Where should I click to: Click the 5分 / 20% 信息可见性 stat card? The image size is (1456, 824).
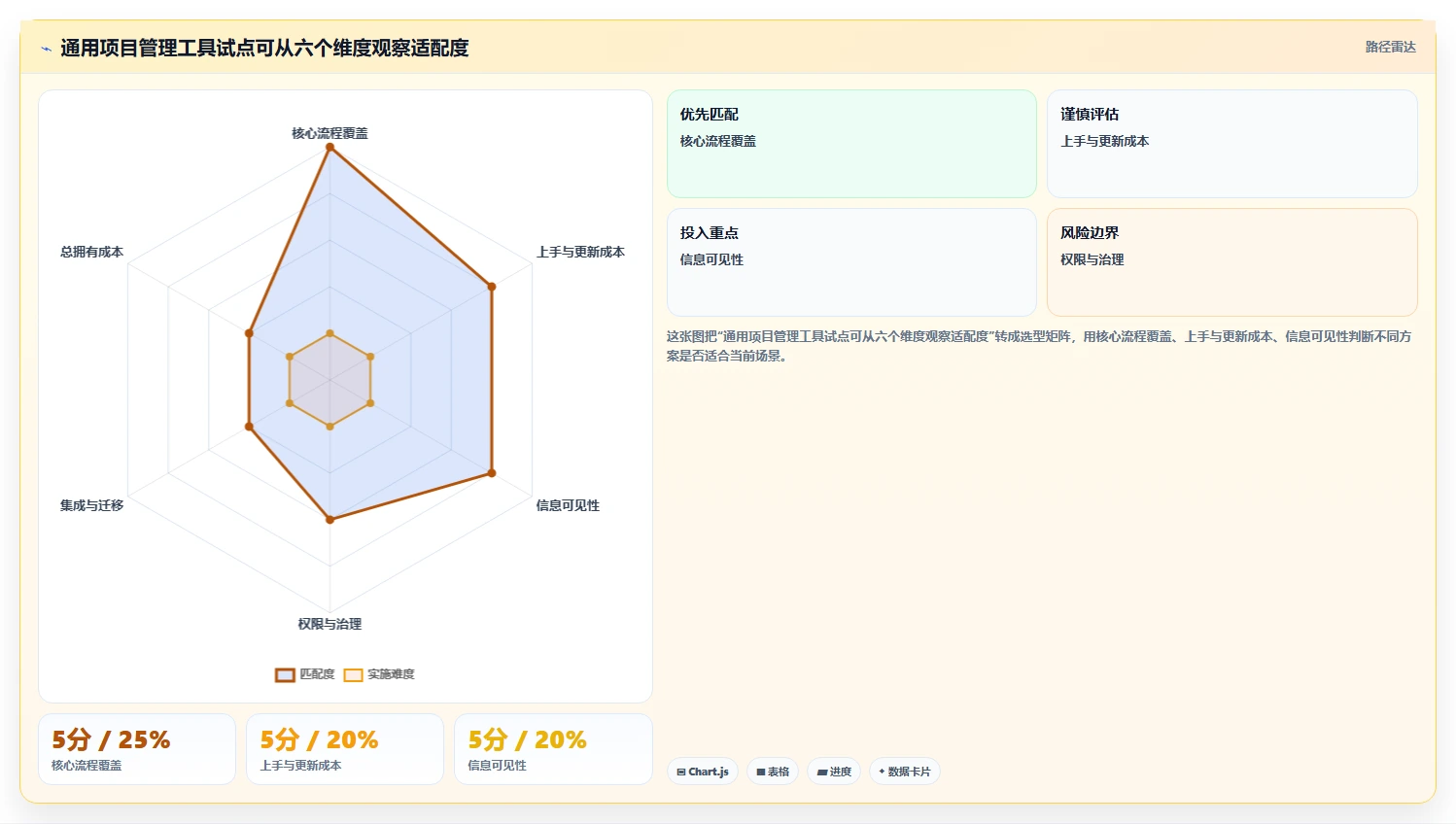coord(553,749)
